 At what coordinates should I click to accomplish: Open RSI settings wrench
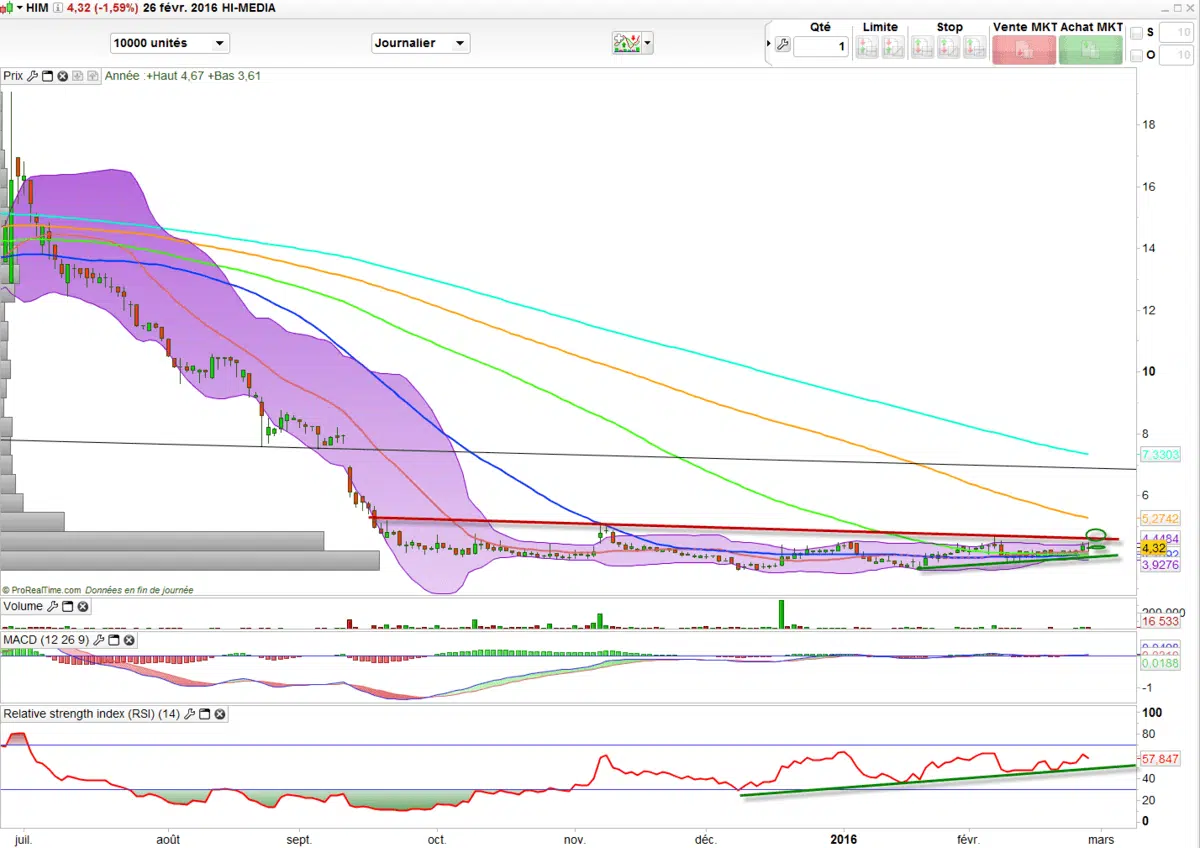pos(190,714)
